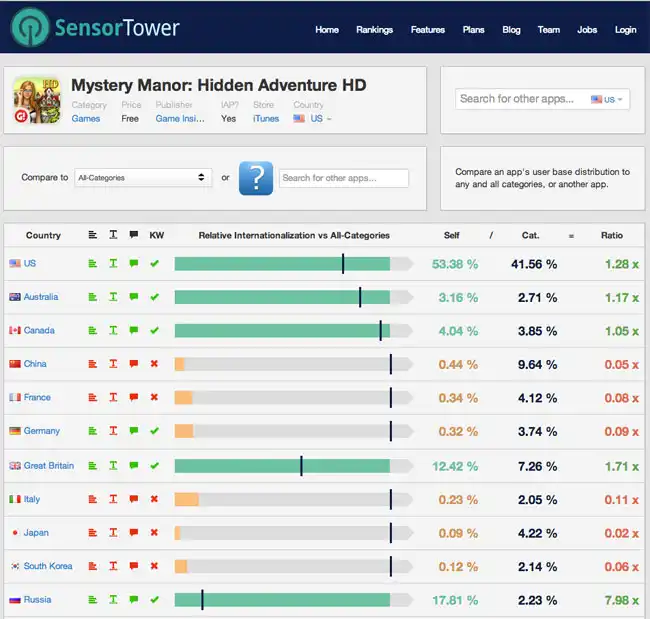Open the Game Insi... publisher link
The image size is (650, 619).
point(180,119)
